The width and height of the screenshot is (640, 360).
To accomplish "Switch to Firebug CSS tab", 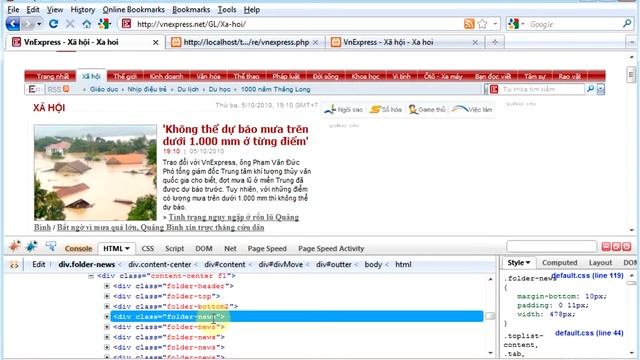I will coord(147,248).
